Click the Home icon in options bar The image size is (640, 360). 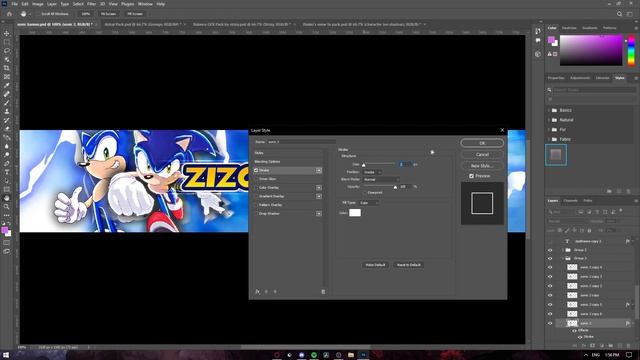(9, 14)
